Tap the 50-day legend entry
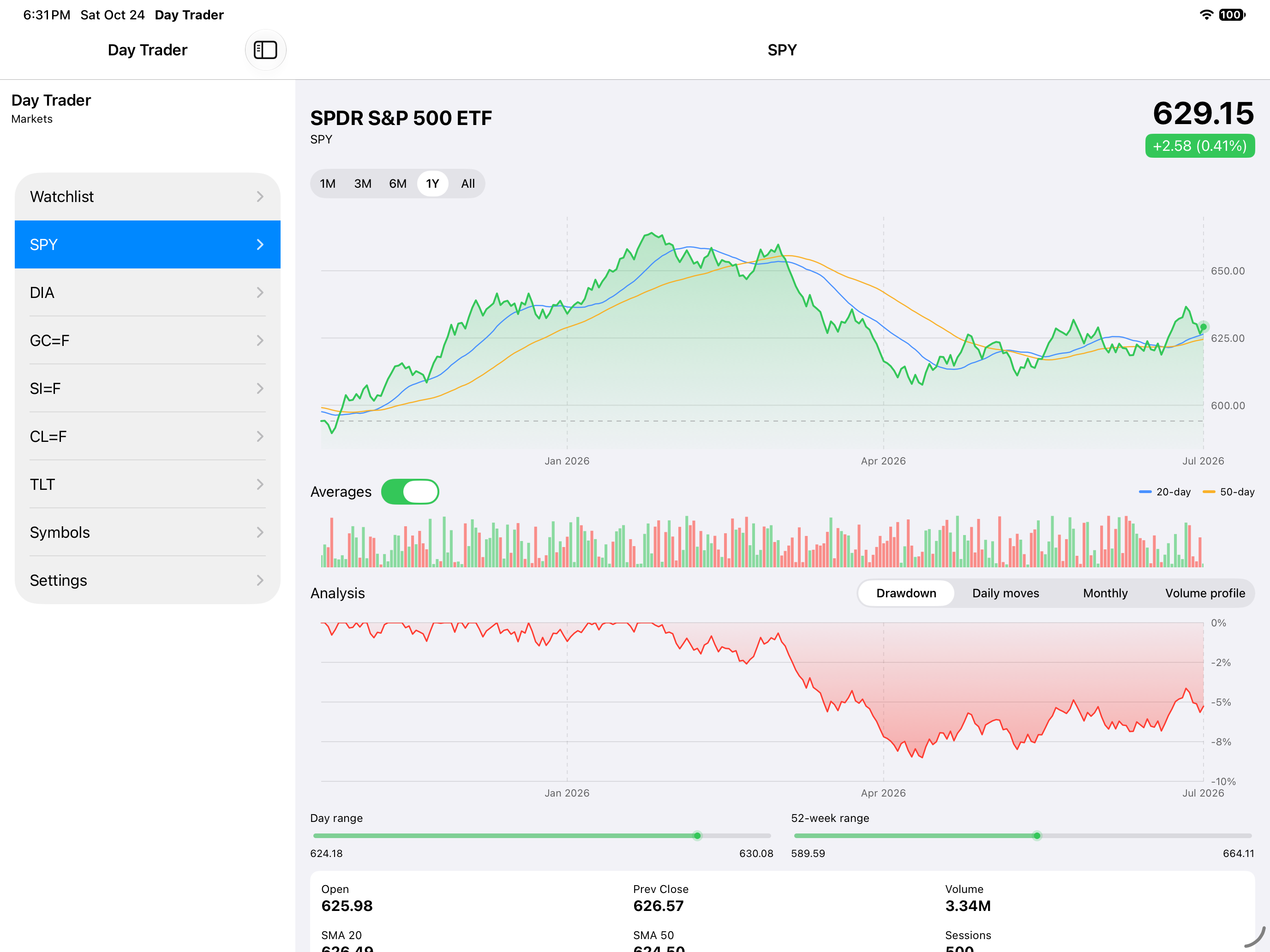Image resolution: width=1270 pixels, height=952 pixels. click(x=1228, y=492)
